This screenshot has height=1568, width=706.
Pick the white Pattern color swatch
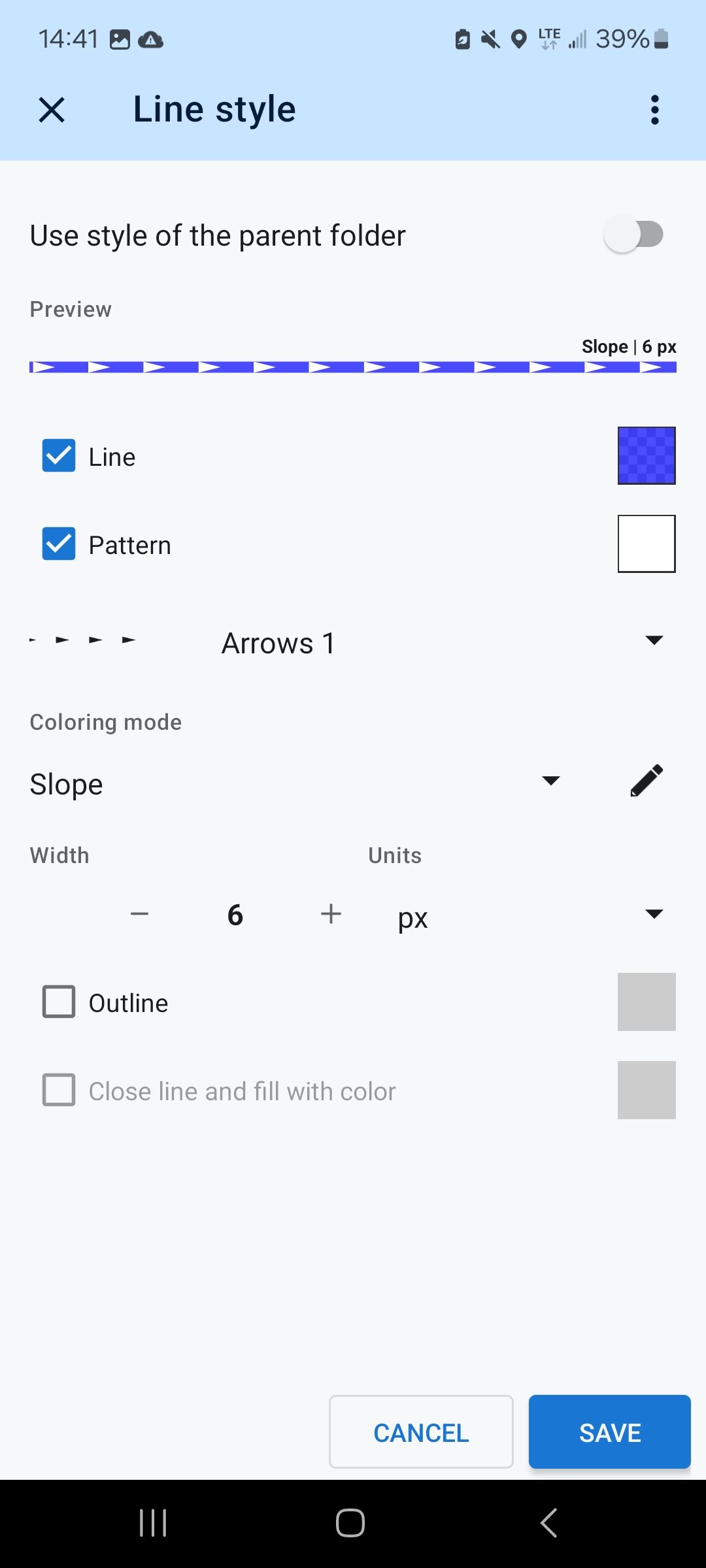647,544
